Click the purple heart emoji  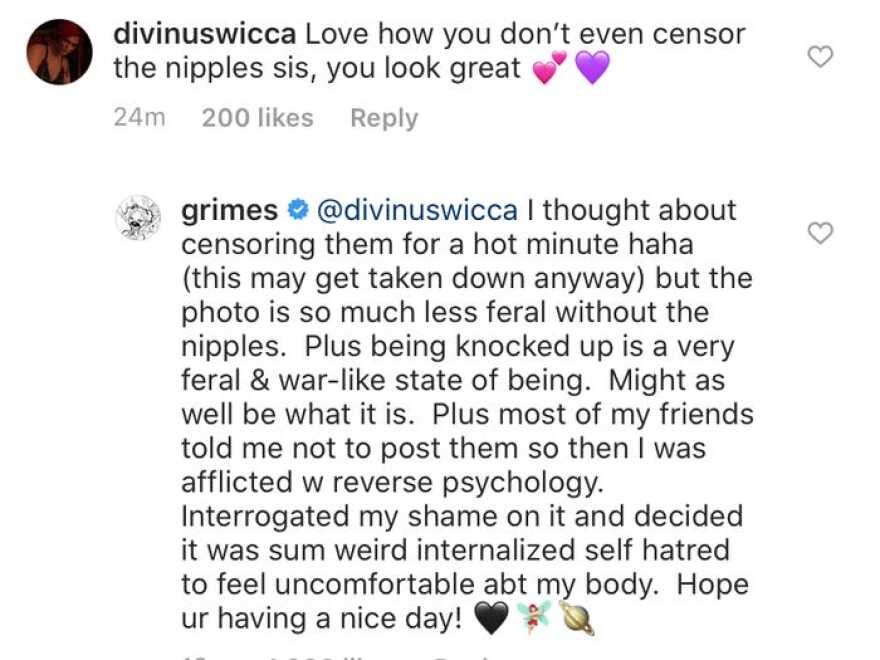tap(592, 67)
